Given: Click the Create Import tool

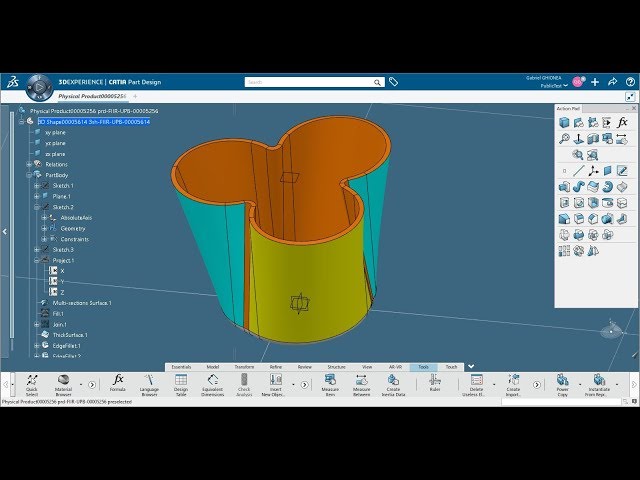Looking at the screenshot, I should [x=513, y=384].
